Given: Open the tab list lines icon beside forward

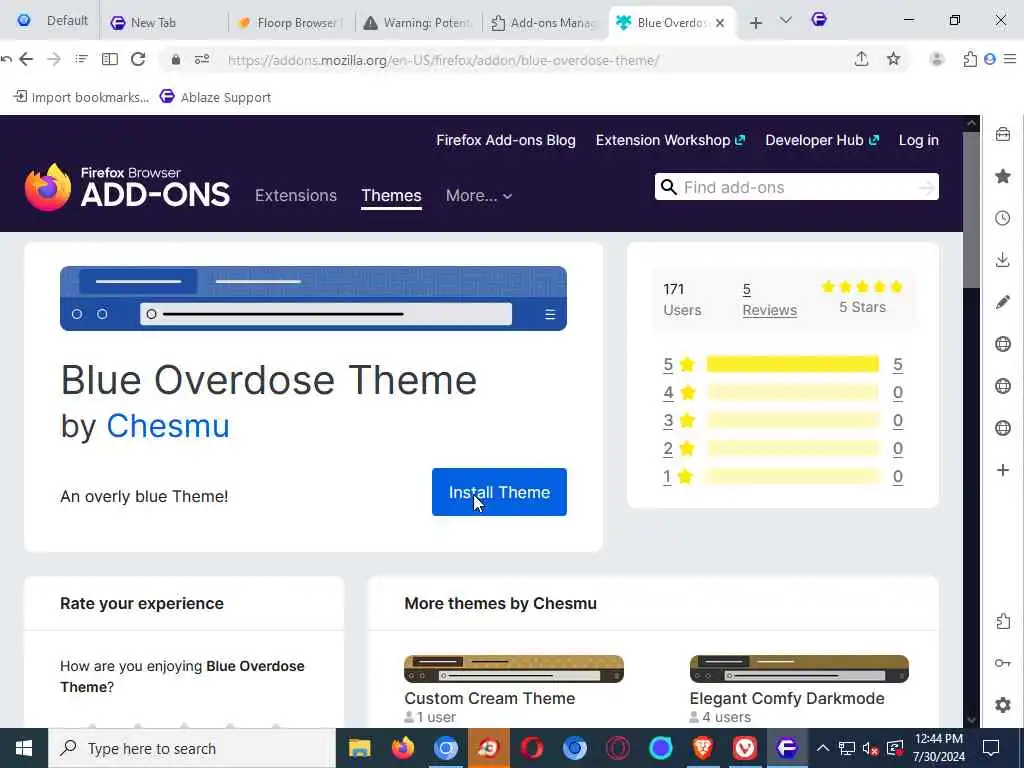Looking at the screenshot, I should [x=81, y=59].
